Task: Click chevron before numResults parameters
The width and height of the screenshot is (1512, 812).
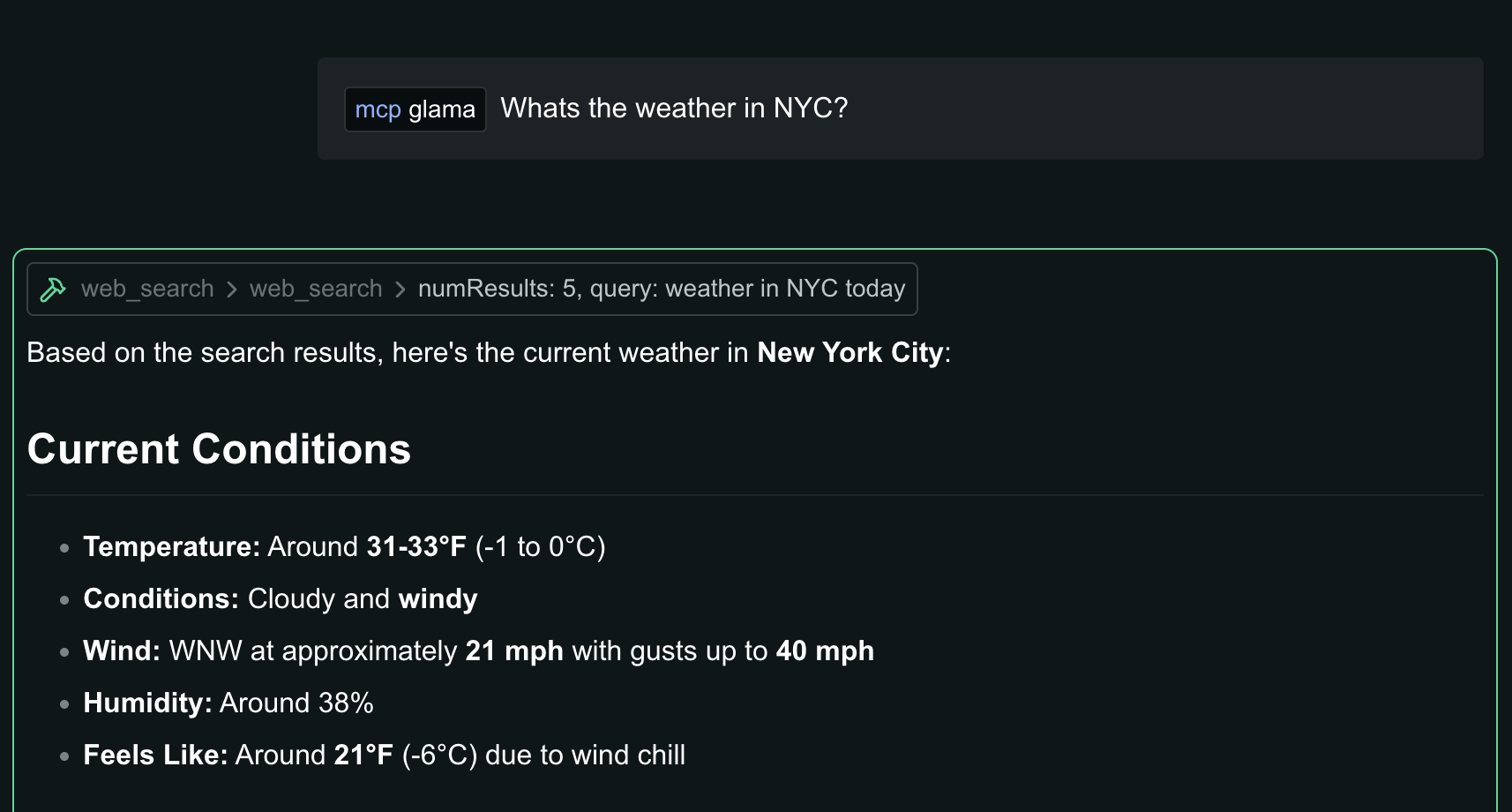Action: click(400, 289)
